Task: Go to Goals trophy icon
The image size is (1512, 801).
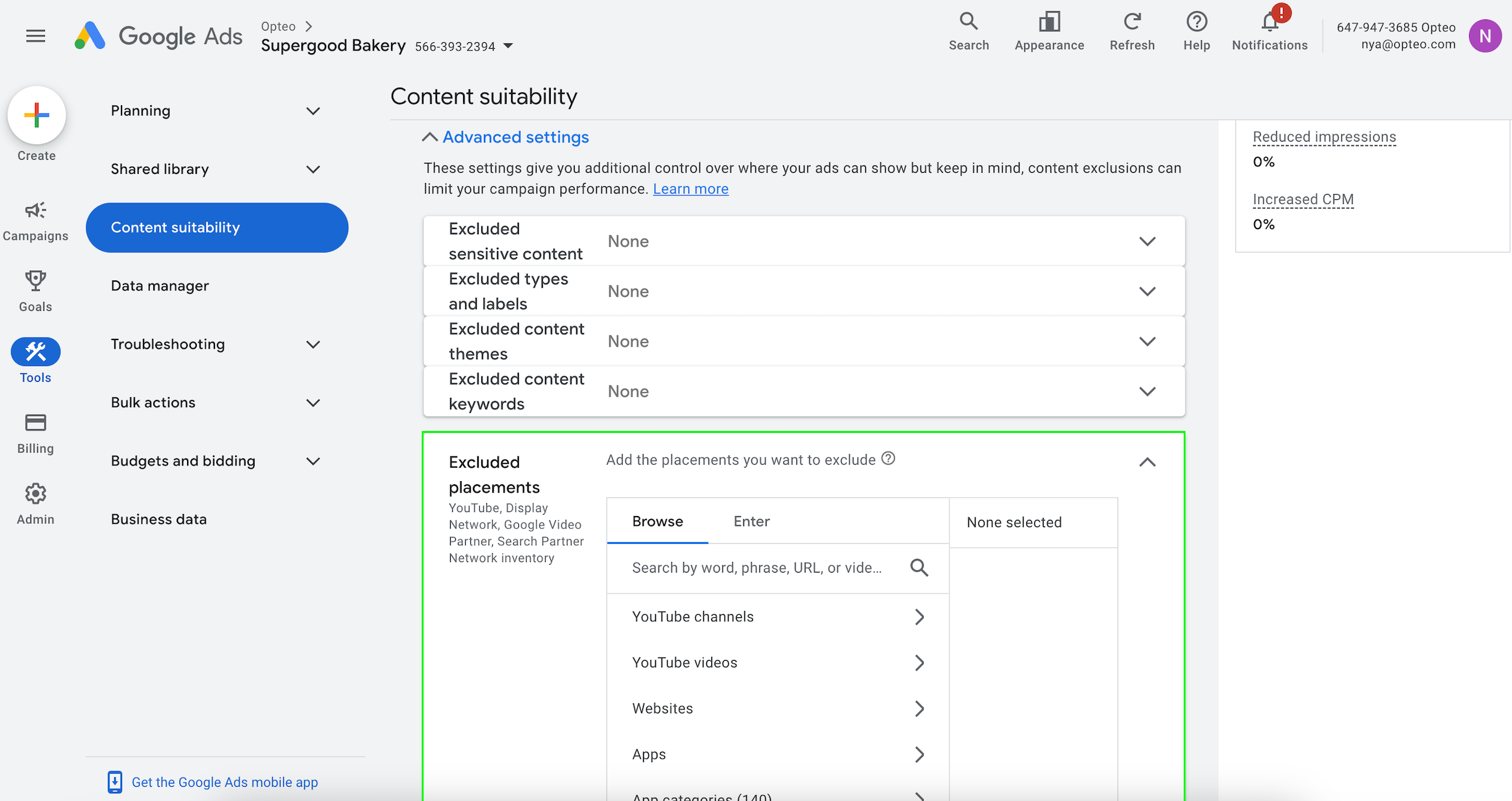Action: pyautogui.click(x=35, y=281)
